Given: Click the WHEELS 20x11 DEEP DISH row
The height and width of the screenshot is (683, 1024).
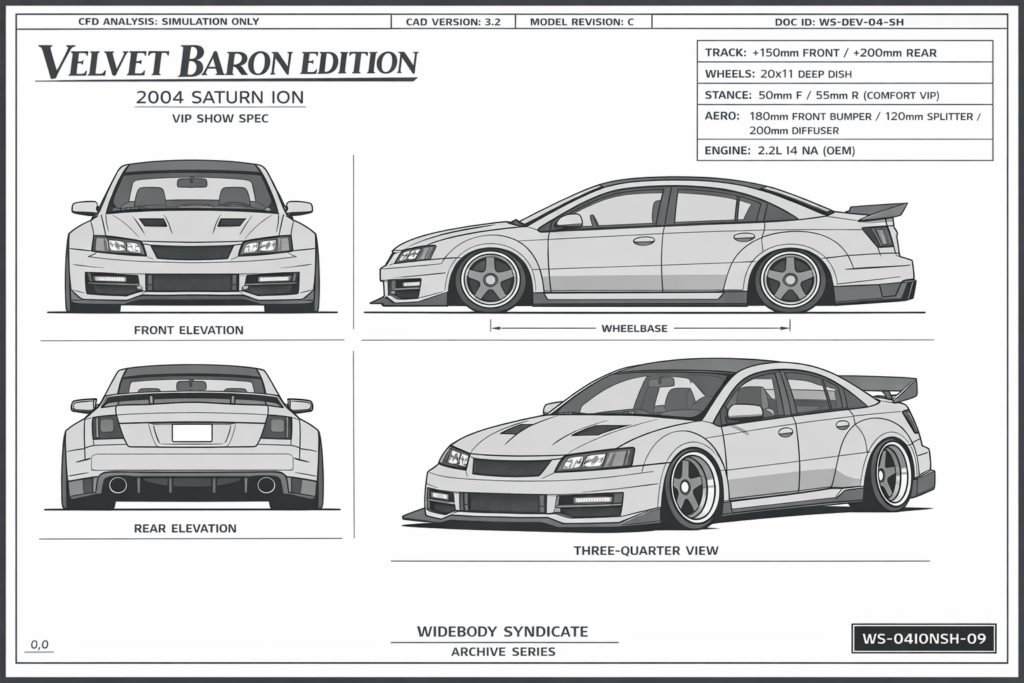Looking at the screenshot, I should 845,73.
